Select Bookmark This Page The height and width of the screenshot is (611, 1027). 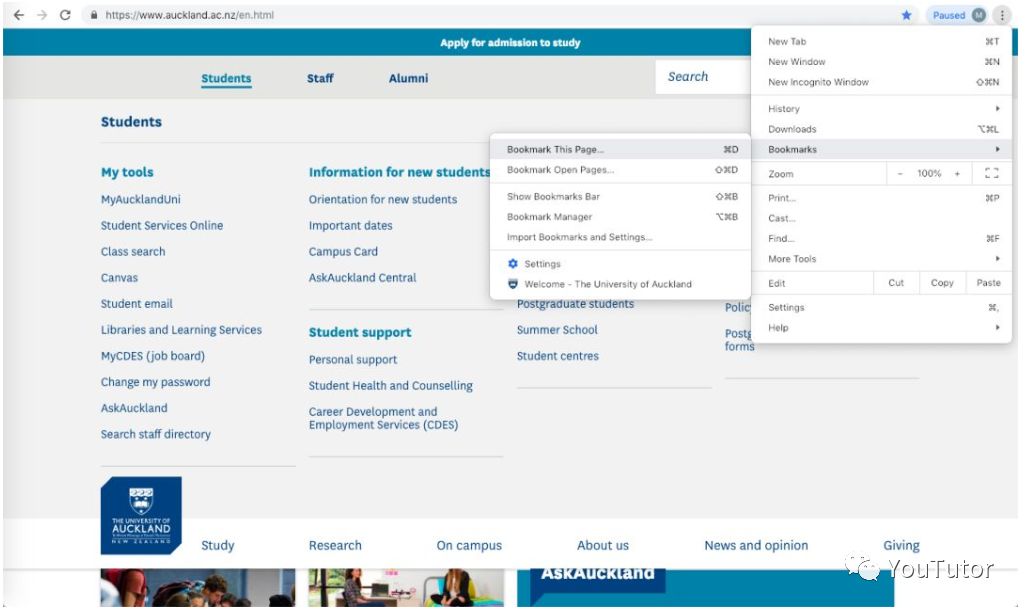pyautogui.click(x=620, y=149)
